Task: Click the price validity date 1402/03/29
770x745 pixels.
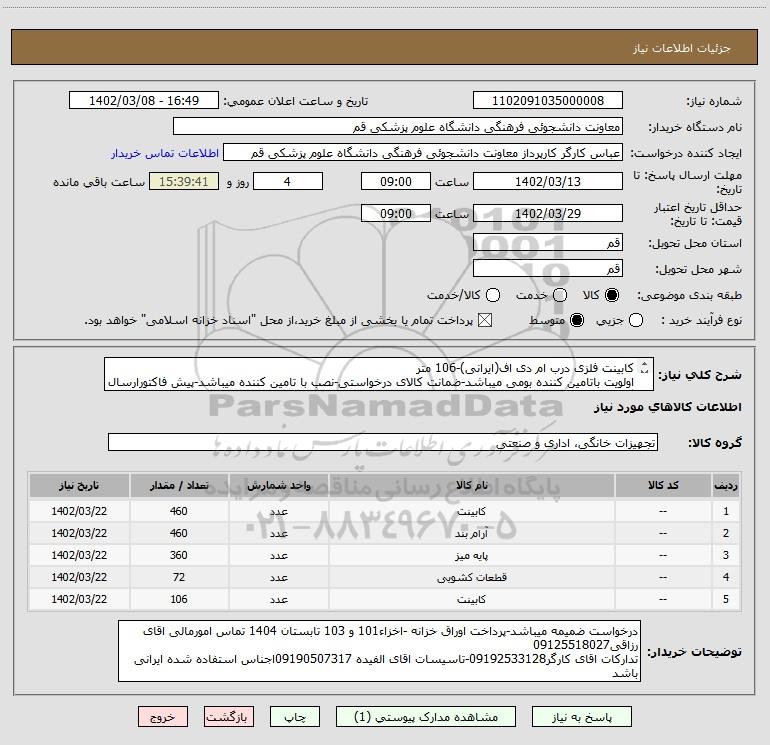Action: point(548,214)
